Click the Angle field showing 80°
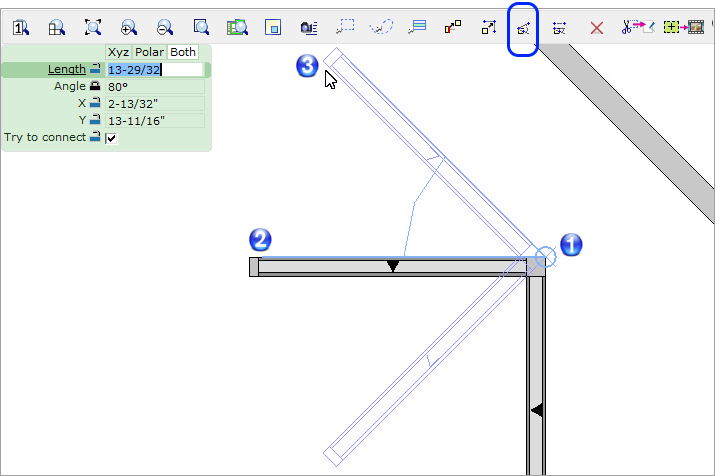 pyautogui.click(x=155, y=87)
